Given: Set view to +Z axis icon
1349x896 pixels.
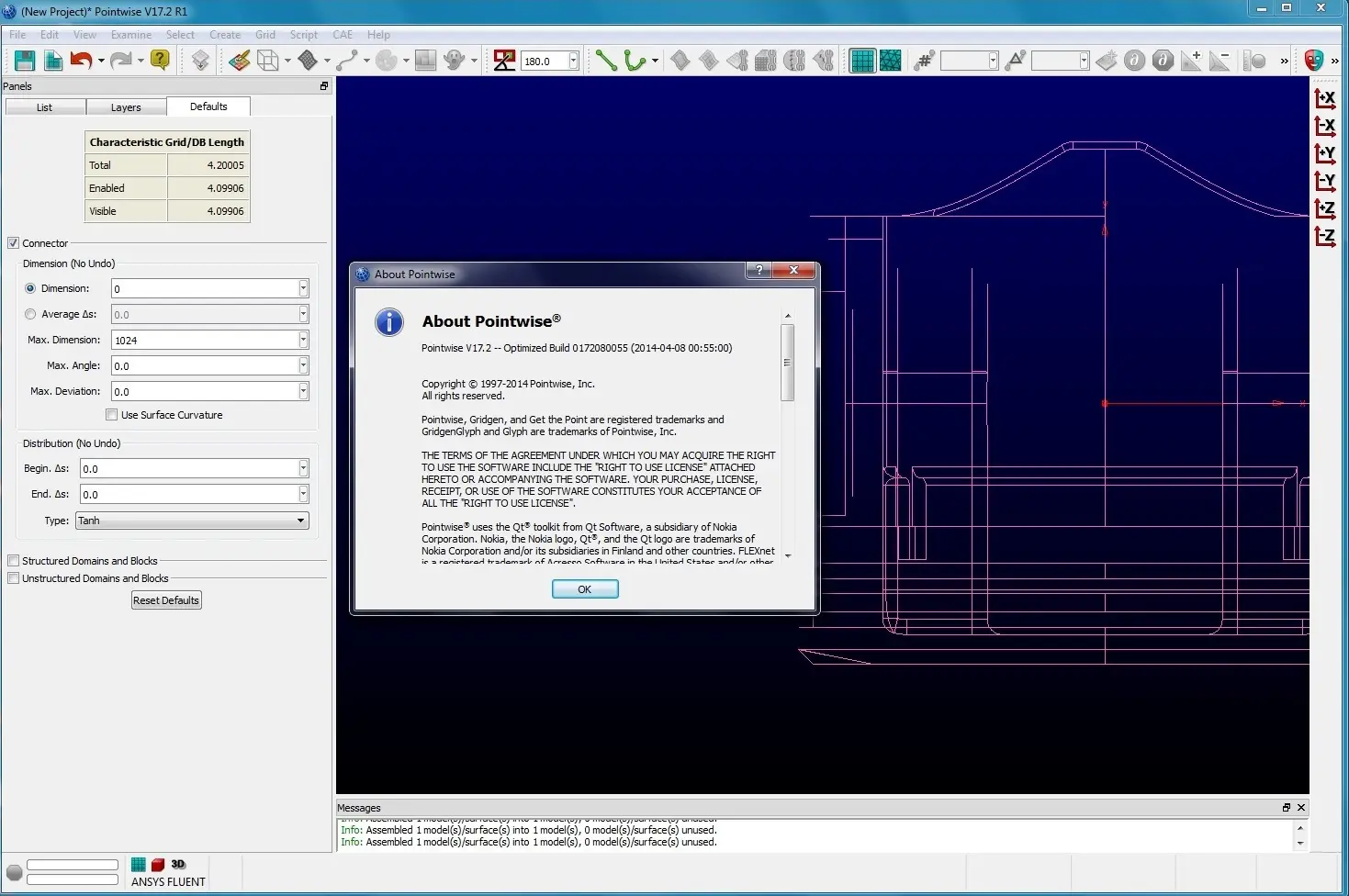Looking at the screenshot, I should click(1324, 208).
